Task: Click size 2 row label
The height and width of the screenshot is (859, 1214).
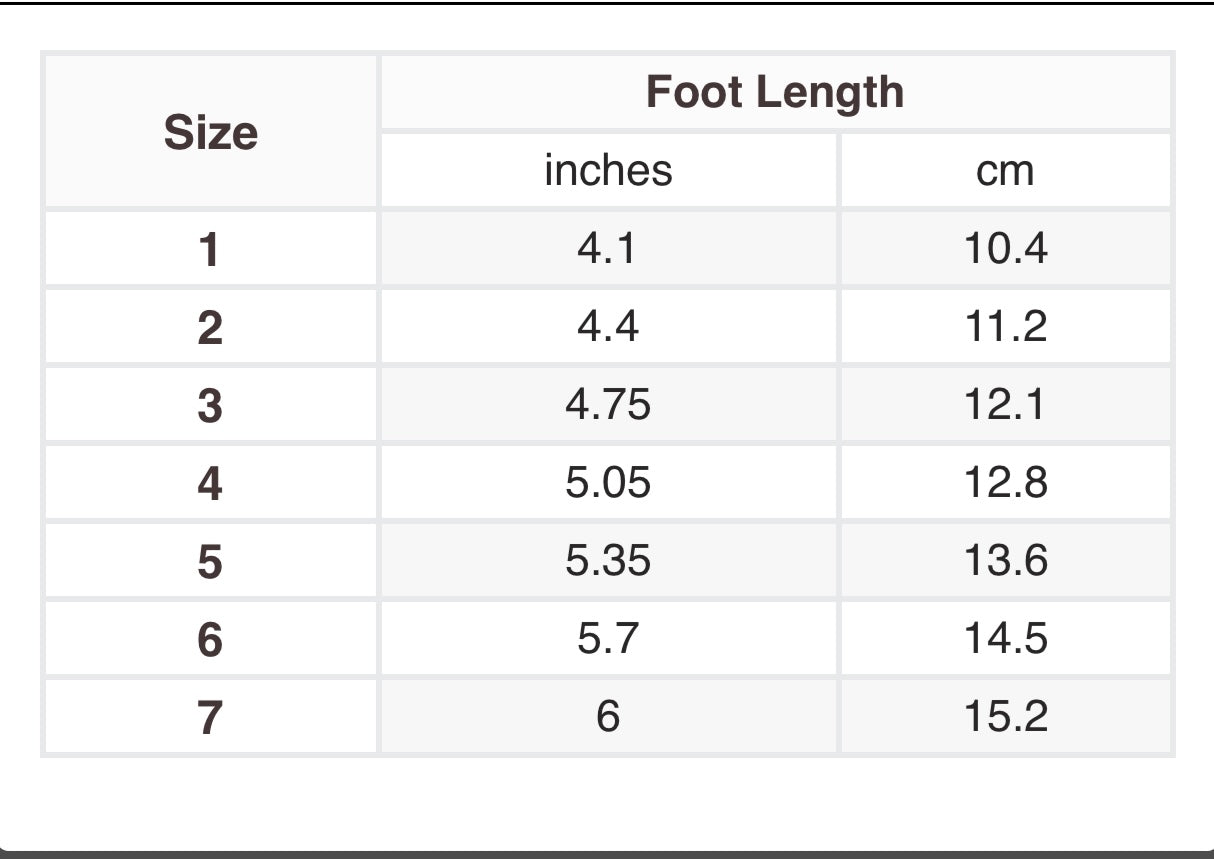Action: click(211, 326)
